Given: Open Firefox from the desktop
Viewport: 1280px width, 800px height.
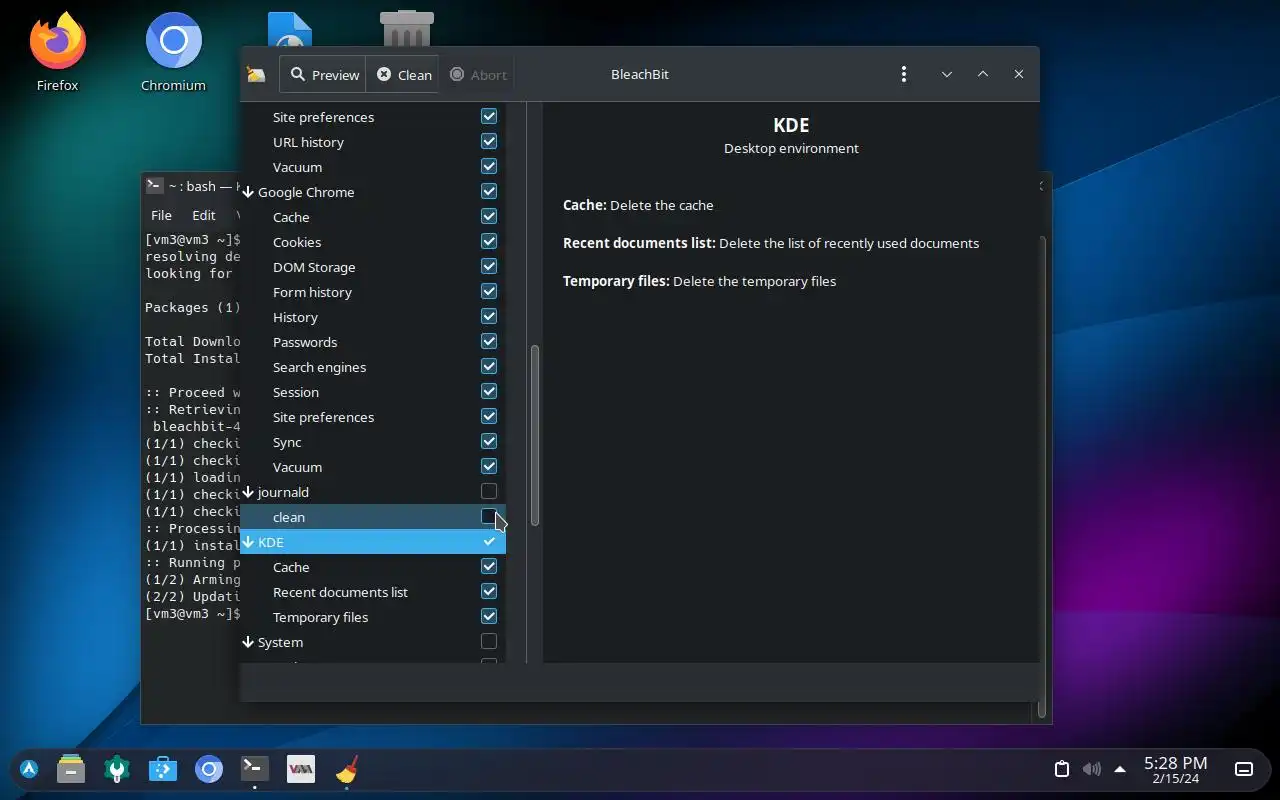Looking at the screenshot, I should click(x=57, y=53).
